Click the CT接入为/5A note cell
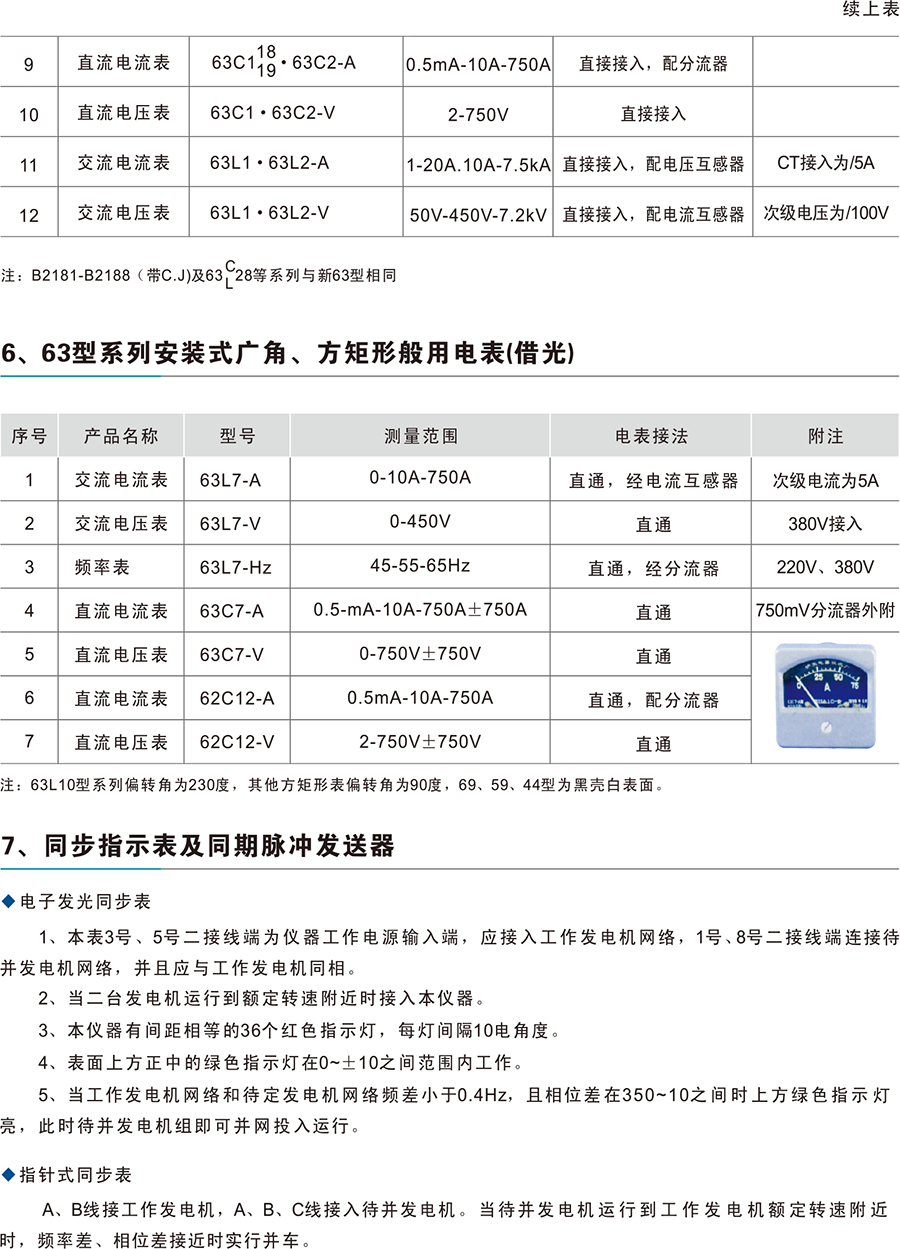Image resolution: width=900 pixels, height=1249 pixels. [x=826, y=162]
